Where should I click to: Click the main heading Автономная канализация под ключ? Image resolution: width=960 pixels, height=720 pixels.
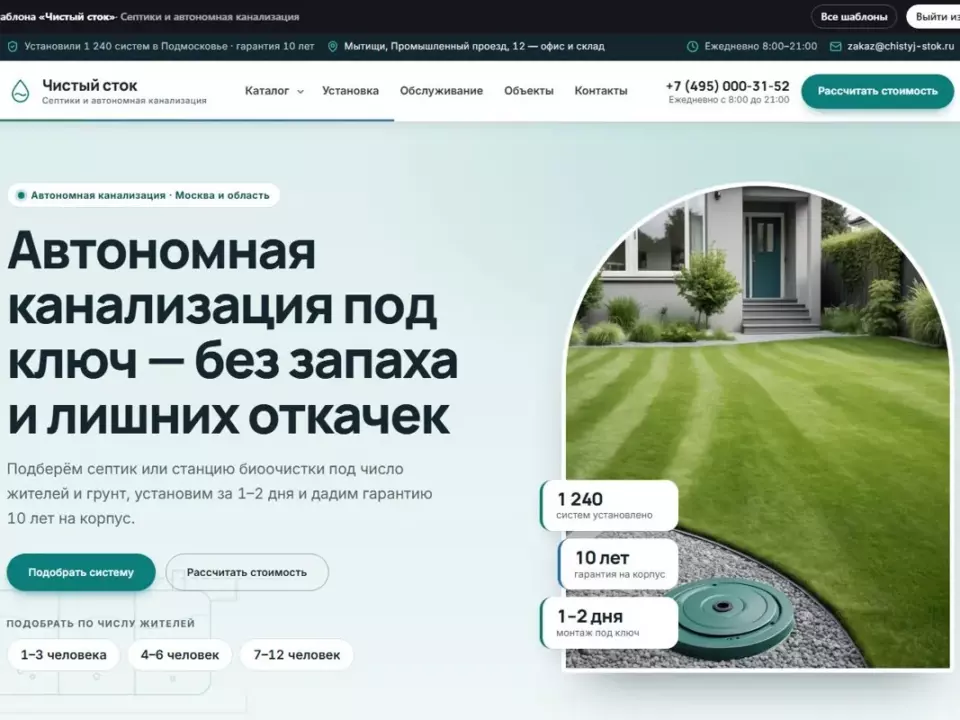233,334
